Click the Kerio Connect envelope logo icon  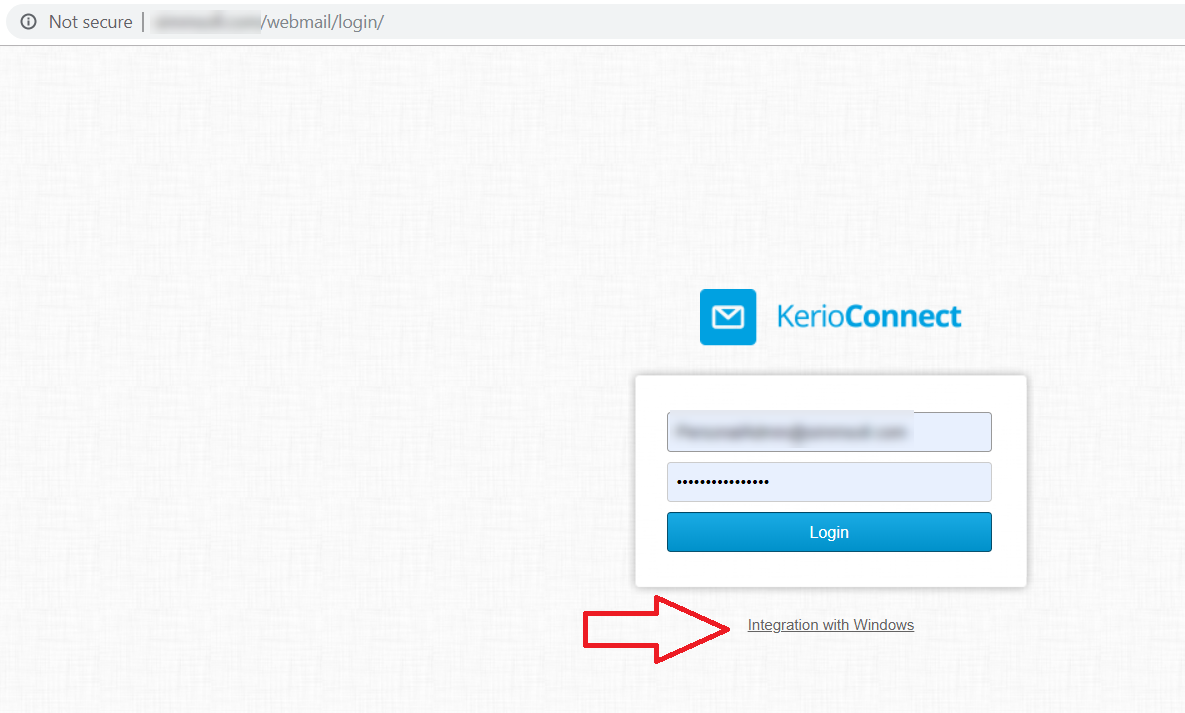[728, 317]
